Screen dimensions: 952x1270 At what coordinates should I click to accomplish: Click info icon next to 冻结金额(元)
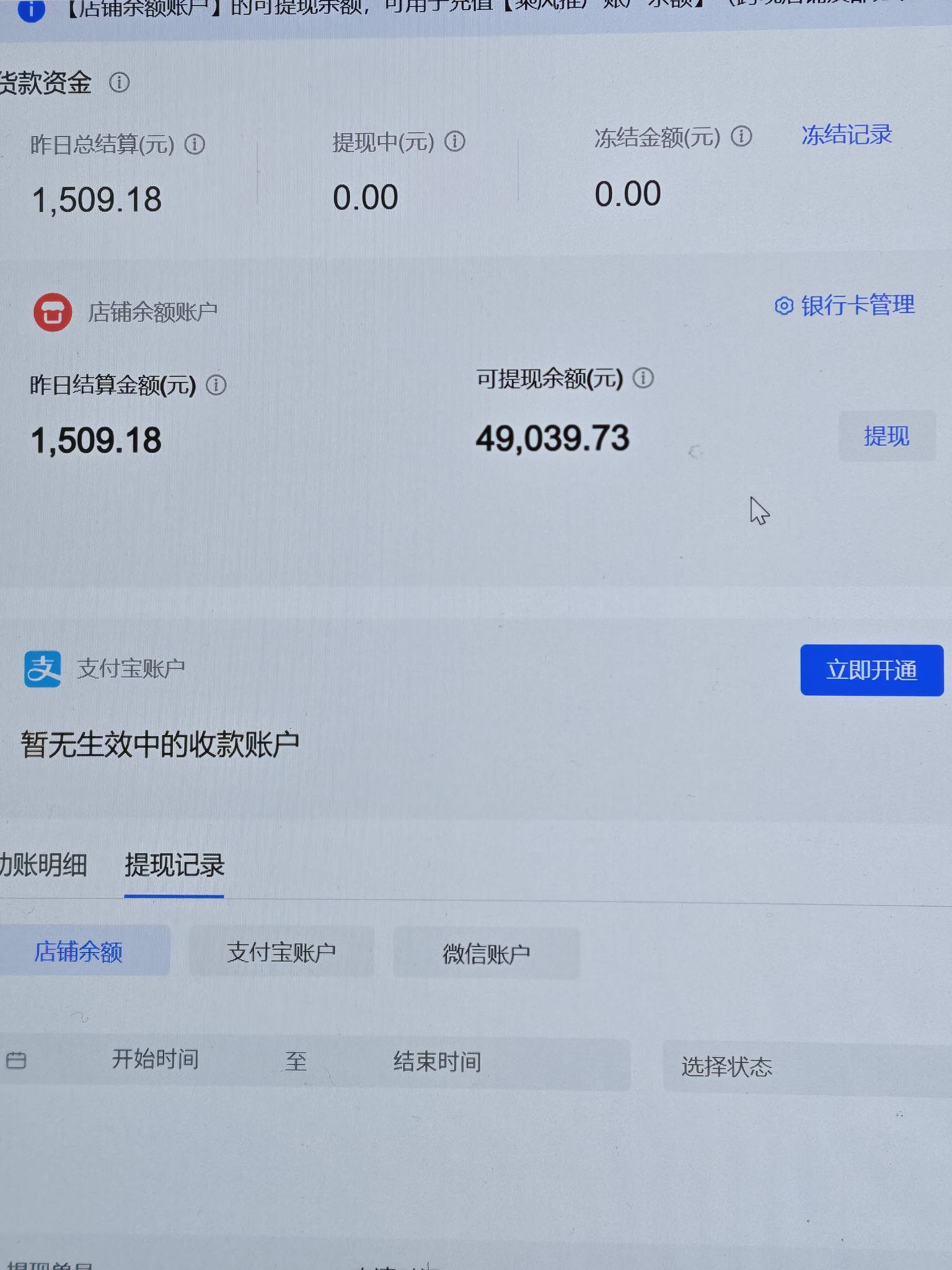click(741, 136)
